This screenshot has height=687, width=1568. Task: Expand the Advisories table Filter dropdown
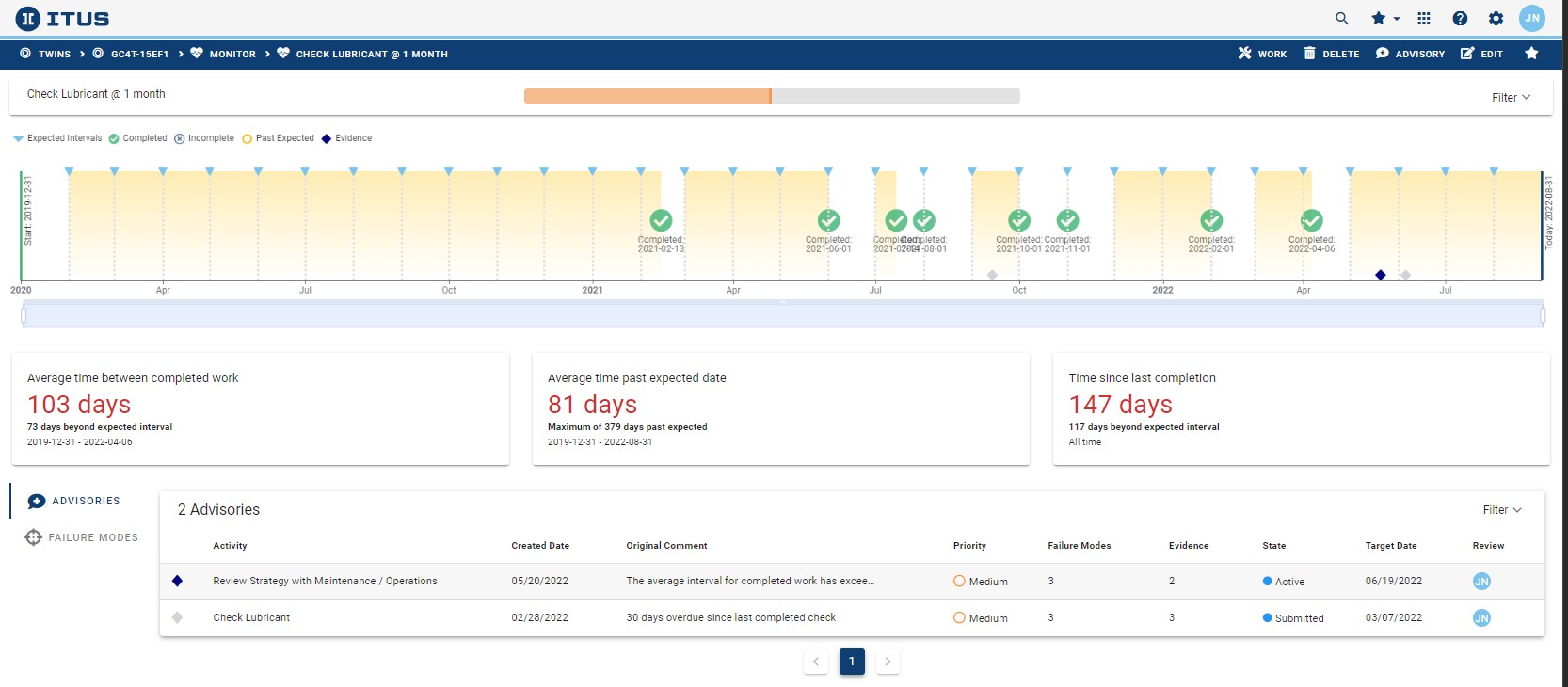coord(1501,509)
